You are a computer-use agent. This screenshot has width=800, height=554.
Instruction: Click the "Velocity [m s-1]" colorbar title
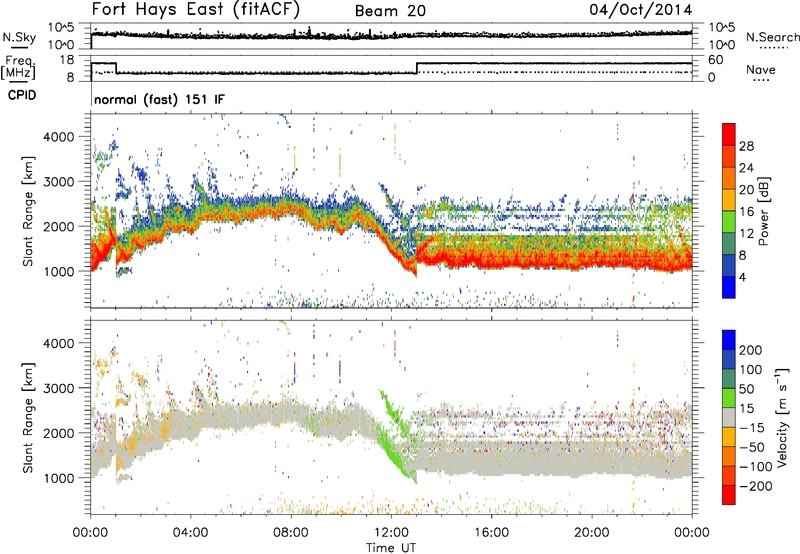click(782, 417)
